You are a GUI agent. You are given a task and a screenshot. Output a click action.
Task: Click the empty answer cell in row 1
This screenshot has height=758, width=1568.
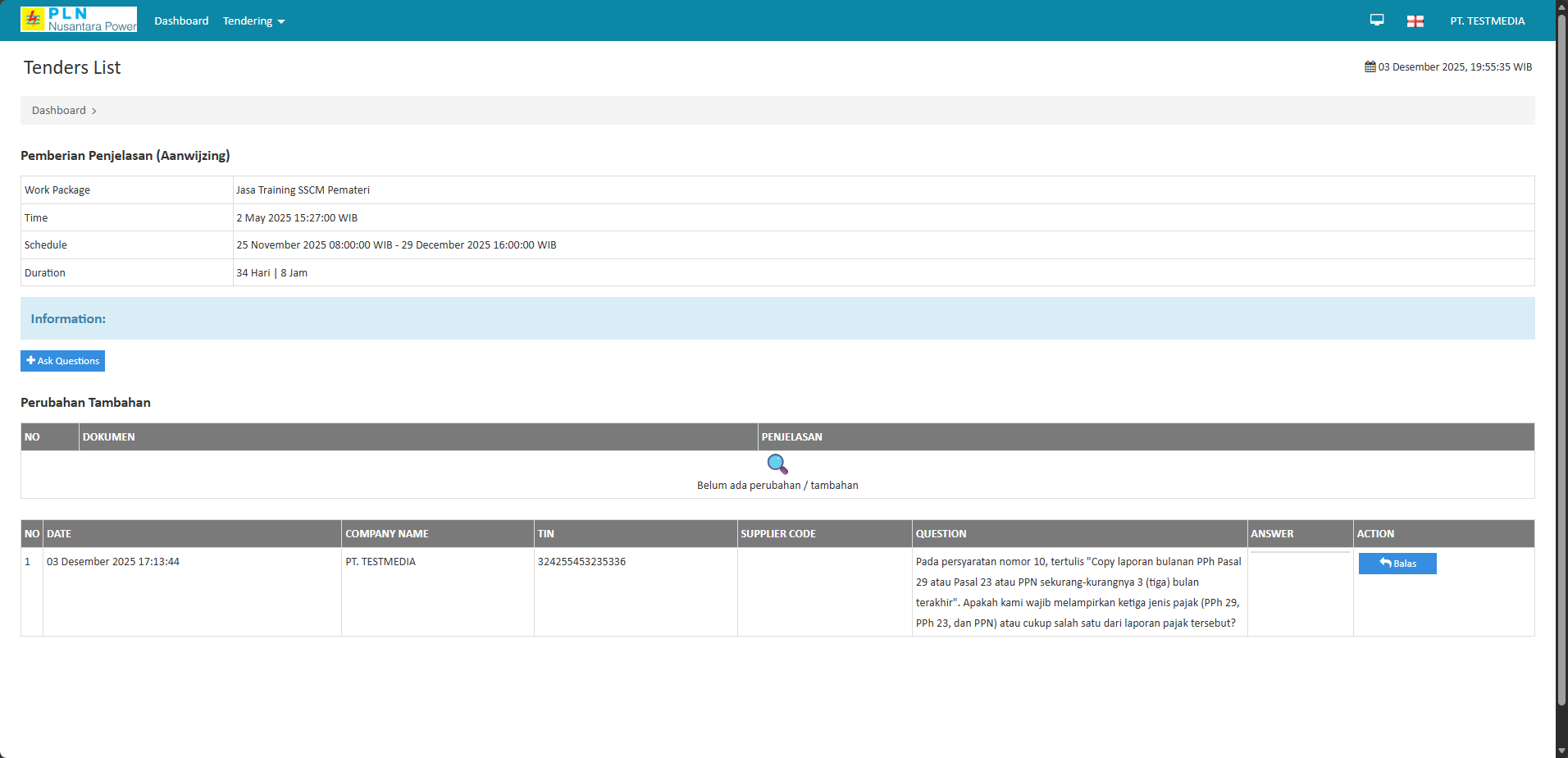1300,591
